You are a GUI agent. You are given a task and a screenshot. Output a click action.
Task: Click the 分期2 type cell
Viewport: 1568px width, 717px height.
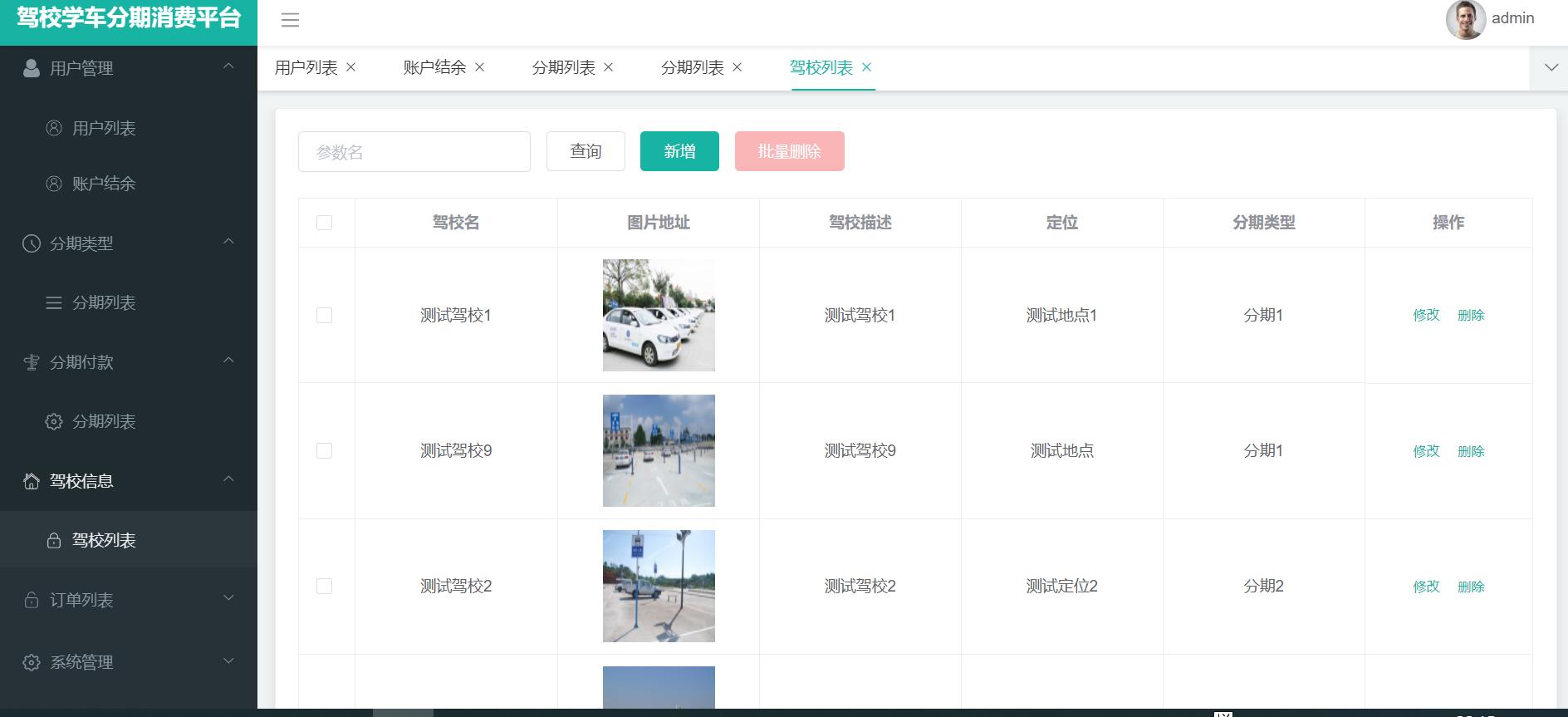(1263, 586)
